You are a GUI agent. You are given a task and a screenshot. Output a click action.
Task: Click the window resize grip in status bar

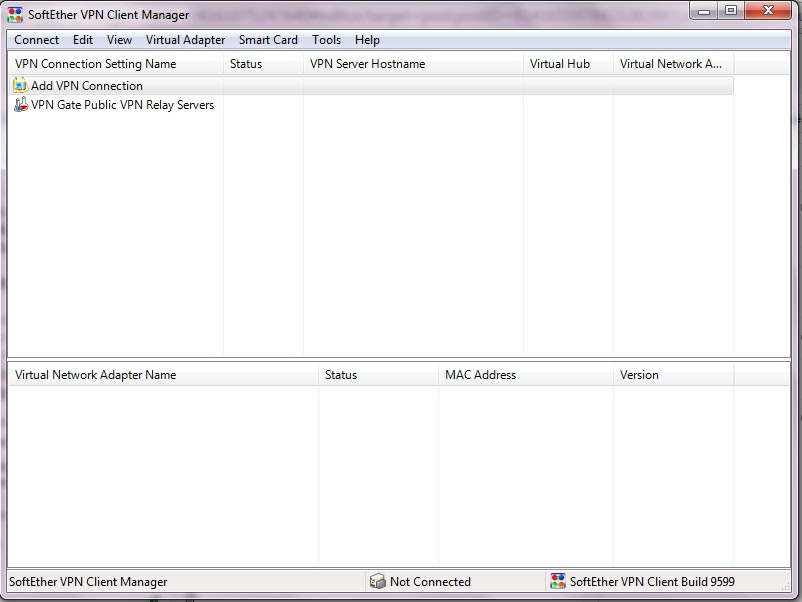point(785,586)
